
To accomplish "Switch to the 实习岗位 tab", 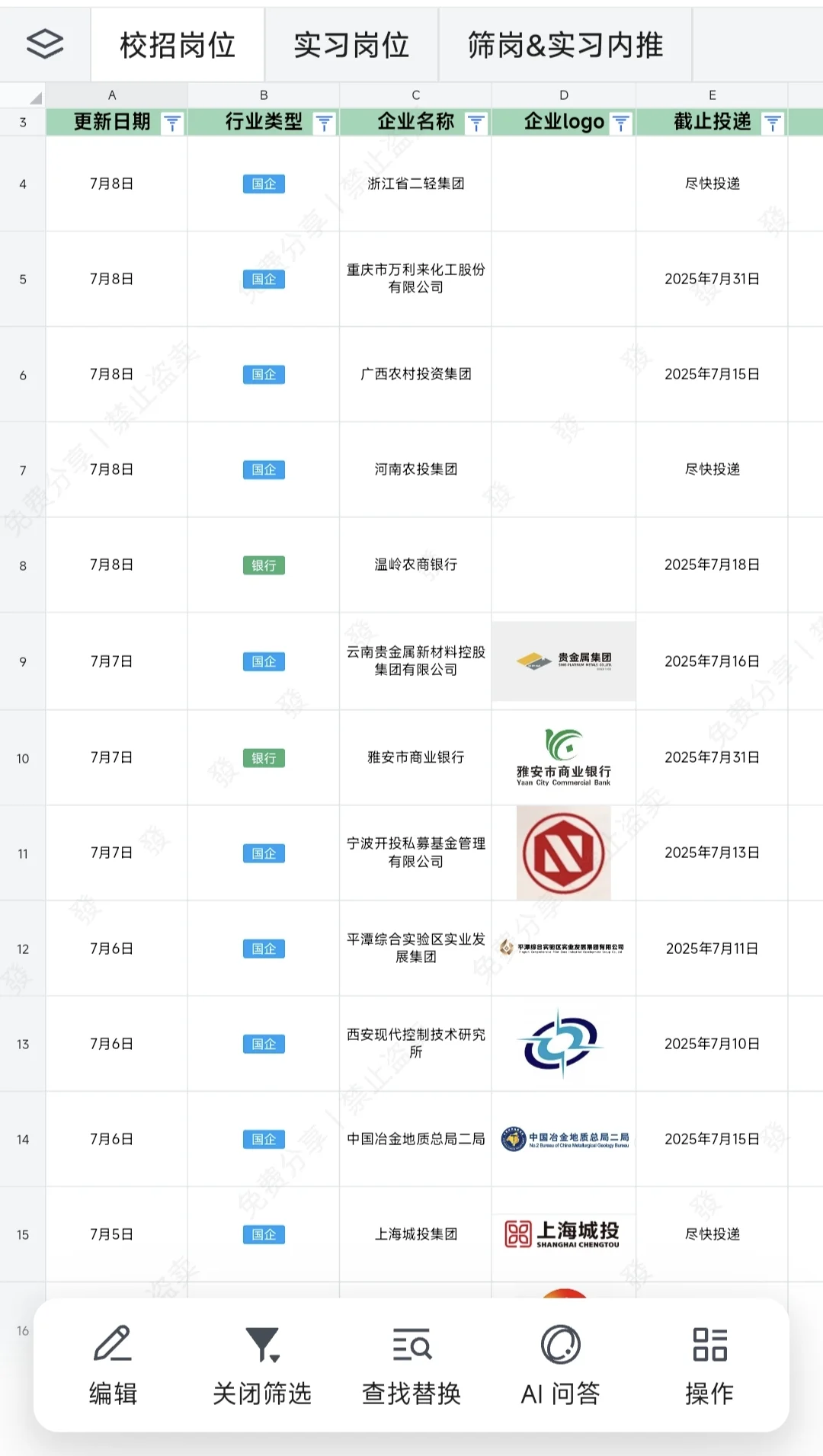I will click(x=351, y=45).
